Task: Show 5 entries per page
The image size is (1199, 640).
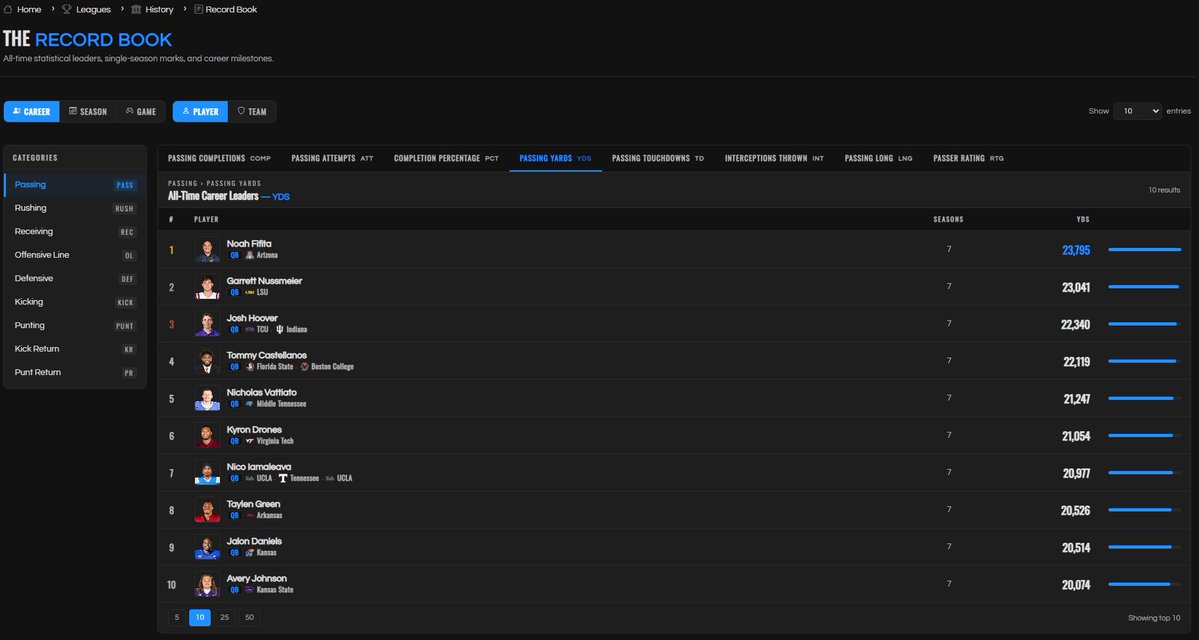Action: [x=177, y=617]
